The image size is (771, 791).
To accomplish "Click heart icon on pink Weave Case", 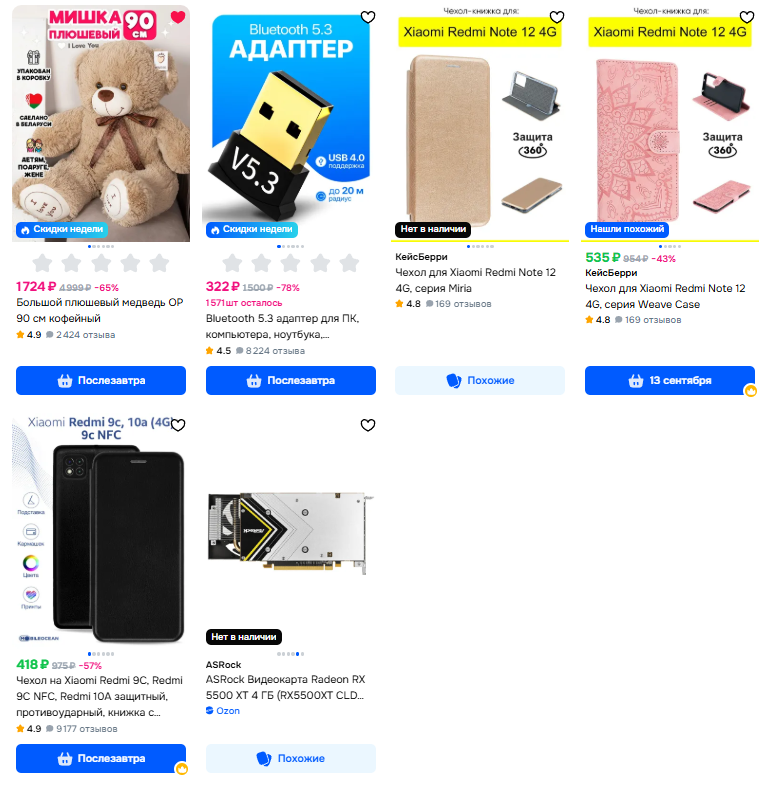I will point(747,17).
